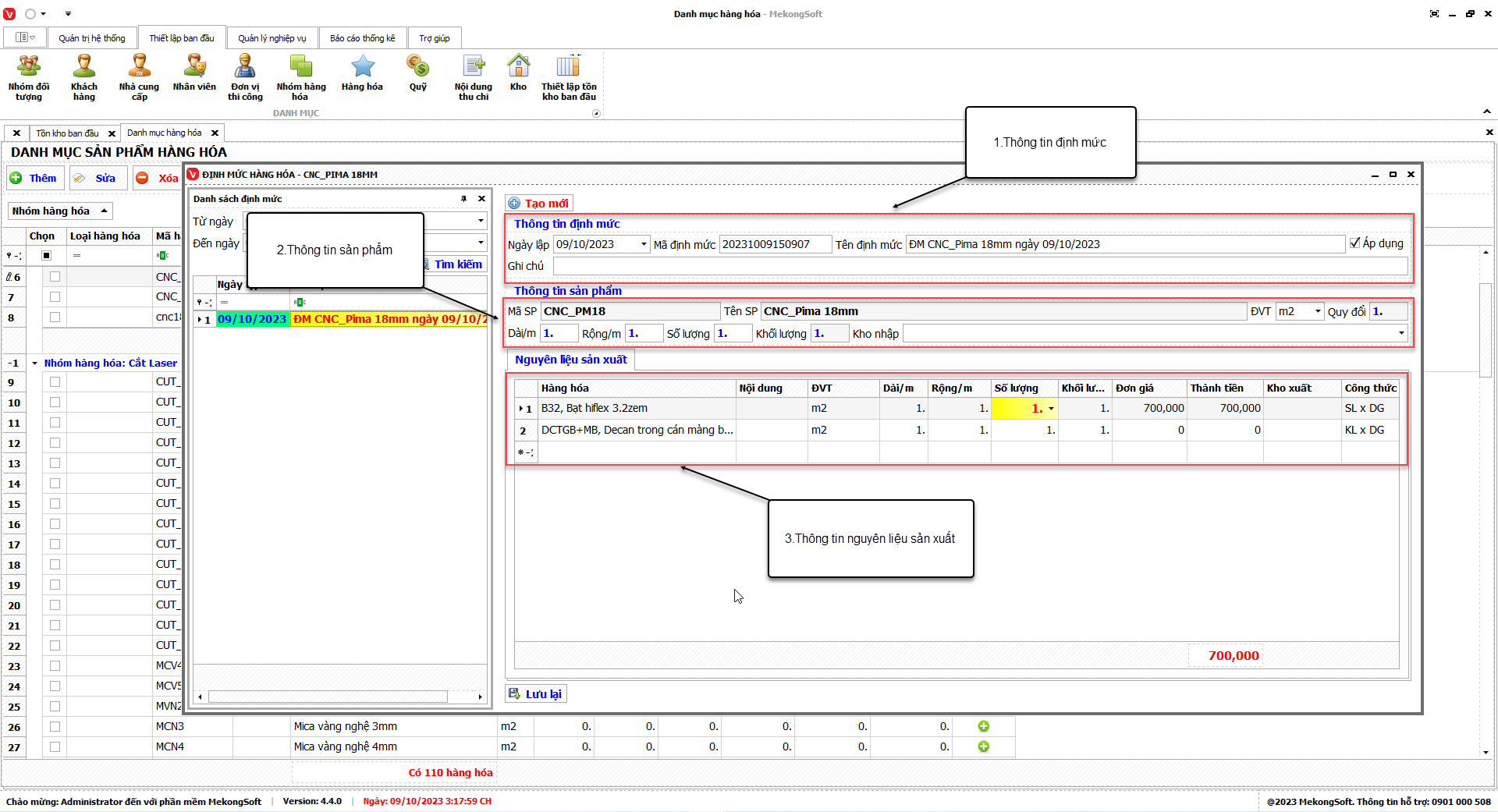
Task: Toggle the Áp dụng checkbox
Action: (1355, 243)
